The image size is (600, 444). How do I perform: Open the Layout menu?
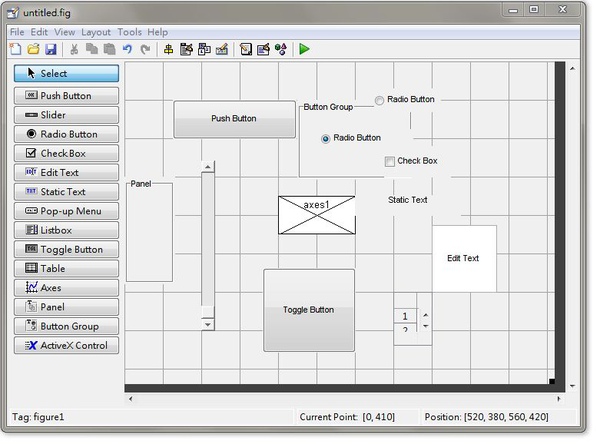(96, 32)
